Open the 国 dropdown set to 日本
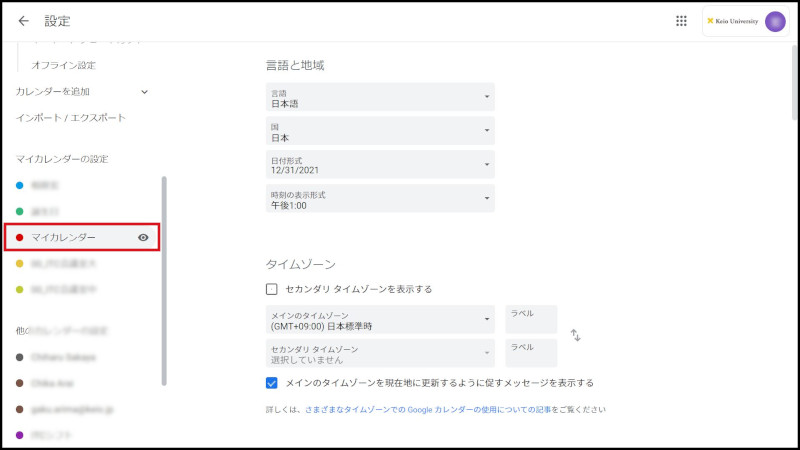Viewport: 800px width, 450px height. (x=380, y=131)
